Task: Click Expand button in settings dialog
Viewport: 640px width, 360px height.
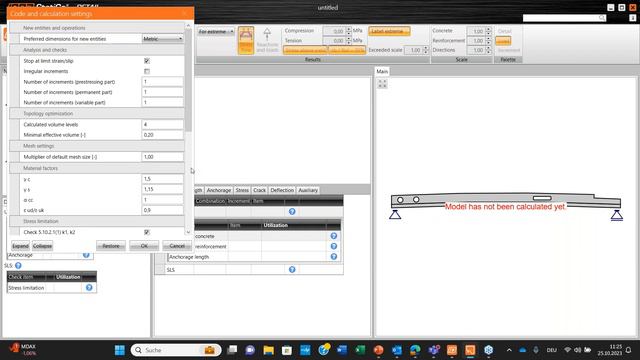Action: 20,246
